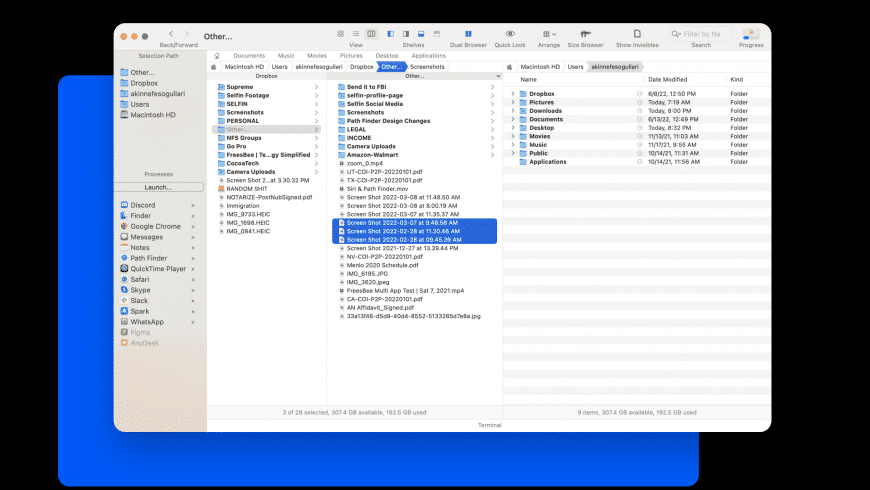Sort by the Date Modified column header
Image resolution: width=870 pixels, height=490 pixels.
point(668,79)
